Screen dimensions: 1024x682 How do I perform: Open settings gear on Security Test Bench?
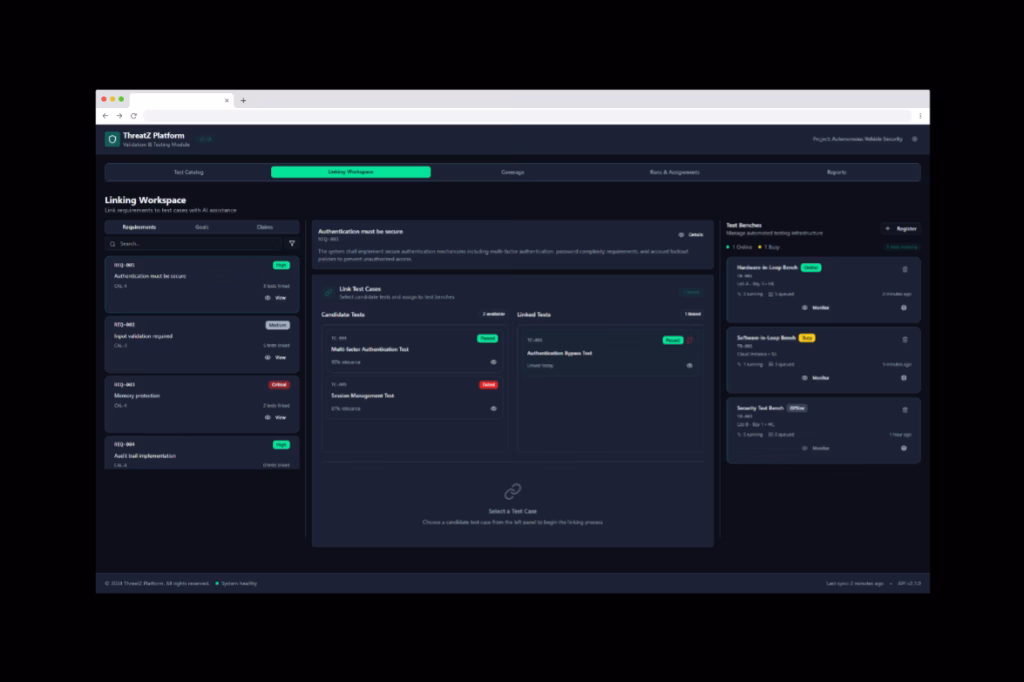[x=904, y=448]
